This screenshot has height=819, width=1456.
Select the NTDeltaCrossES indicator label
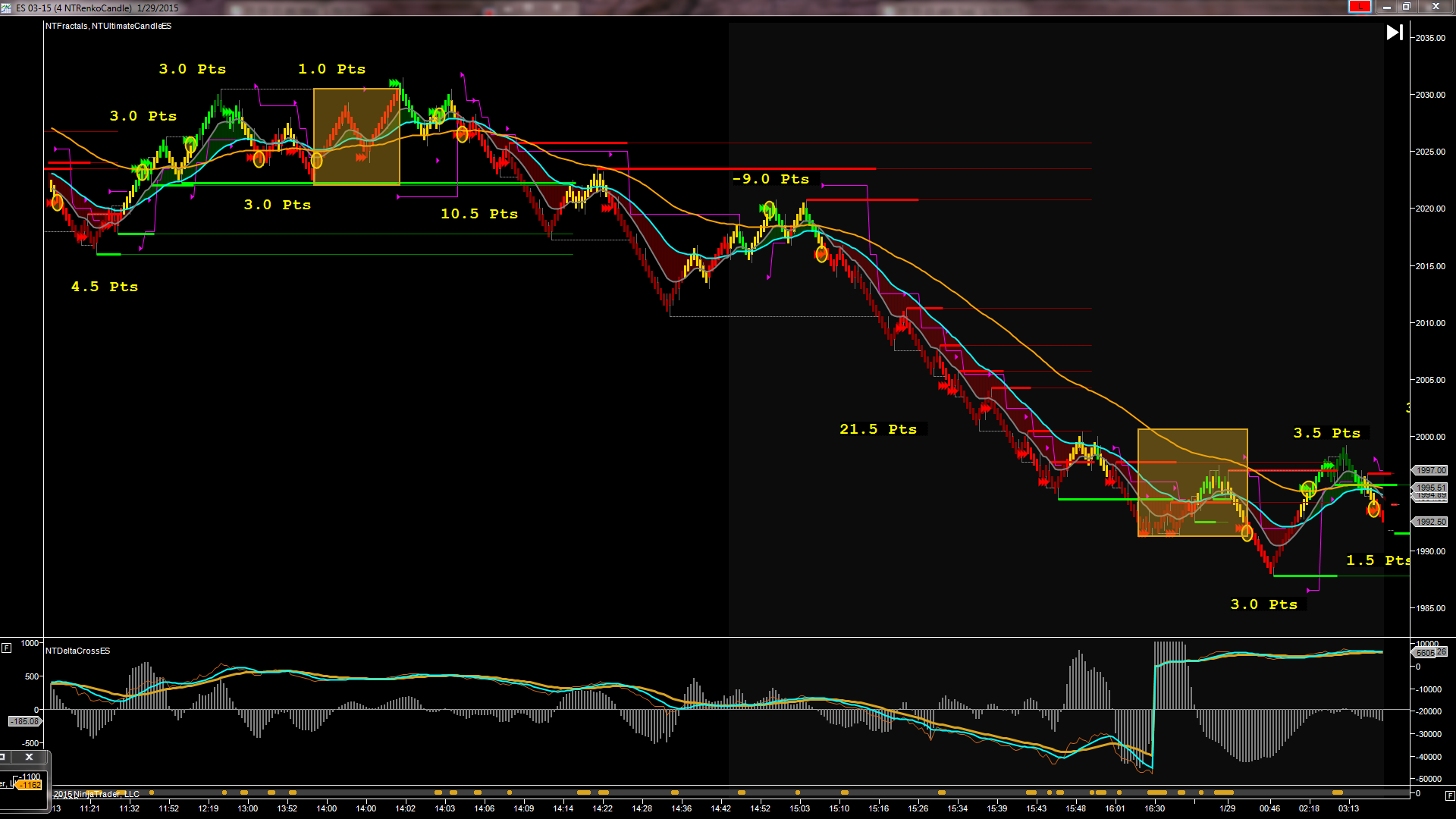click(x=78, y=651)
